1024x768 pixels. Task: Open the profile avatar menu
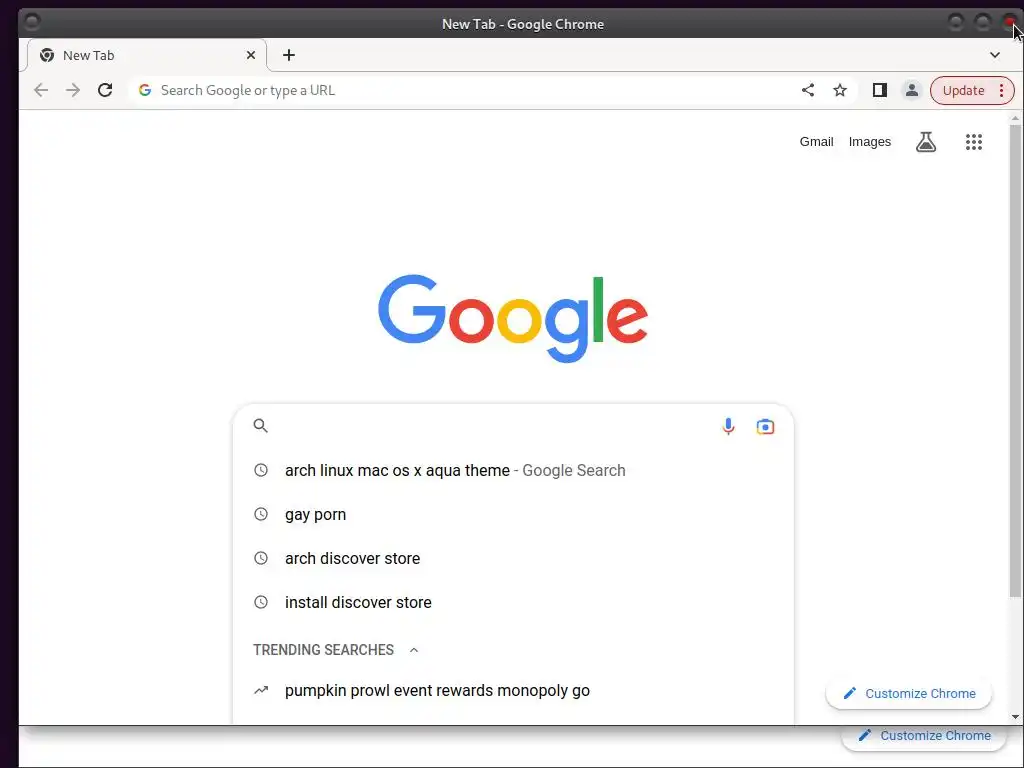pos(912,90)
